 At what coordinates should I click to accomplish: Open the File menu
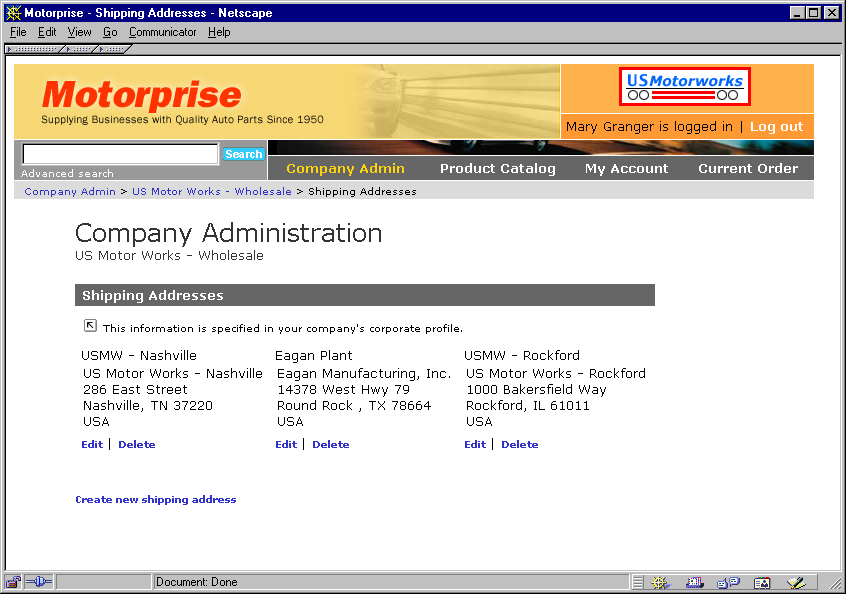(18, 32)
